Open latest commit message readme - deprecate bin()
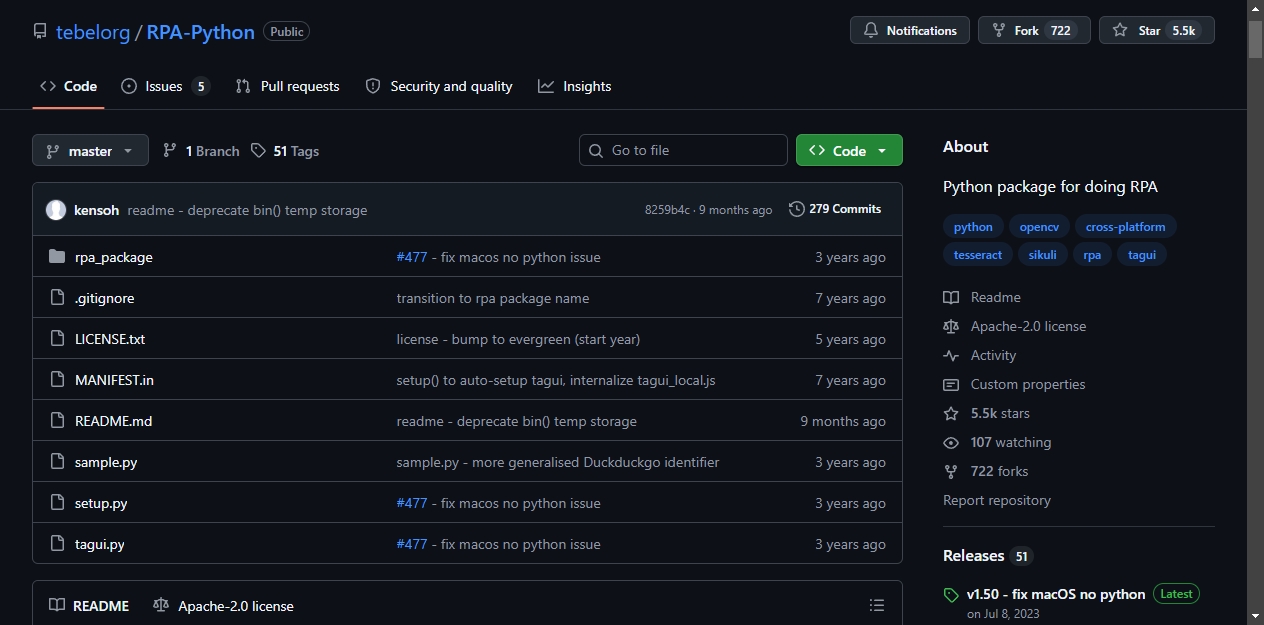 (x=247, y=210)
